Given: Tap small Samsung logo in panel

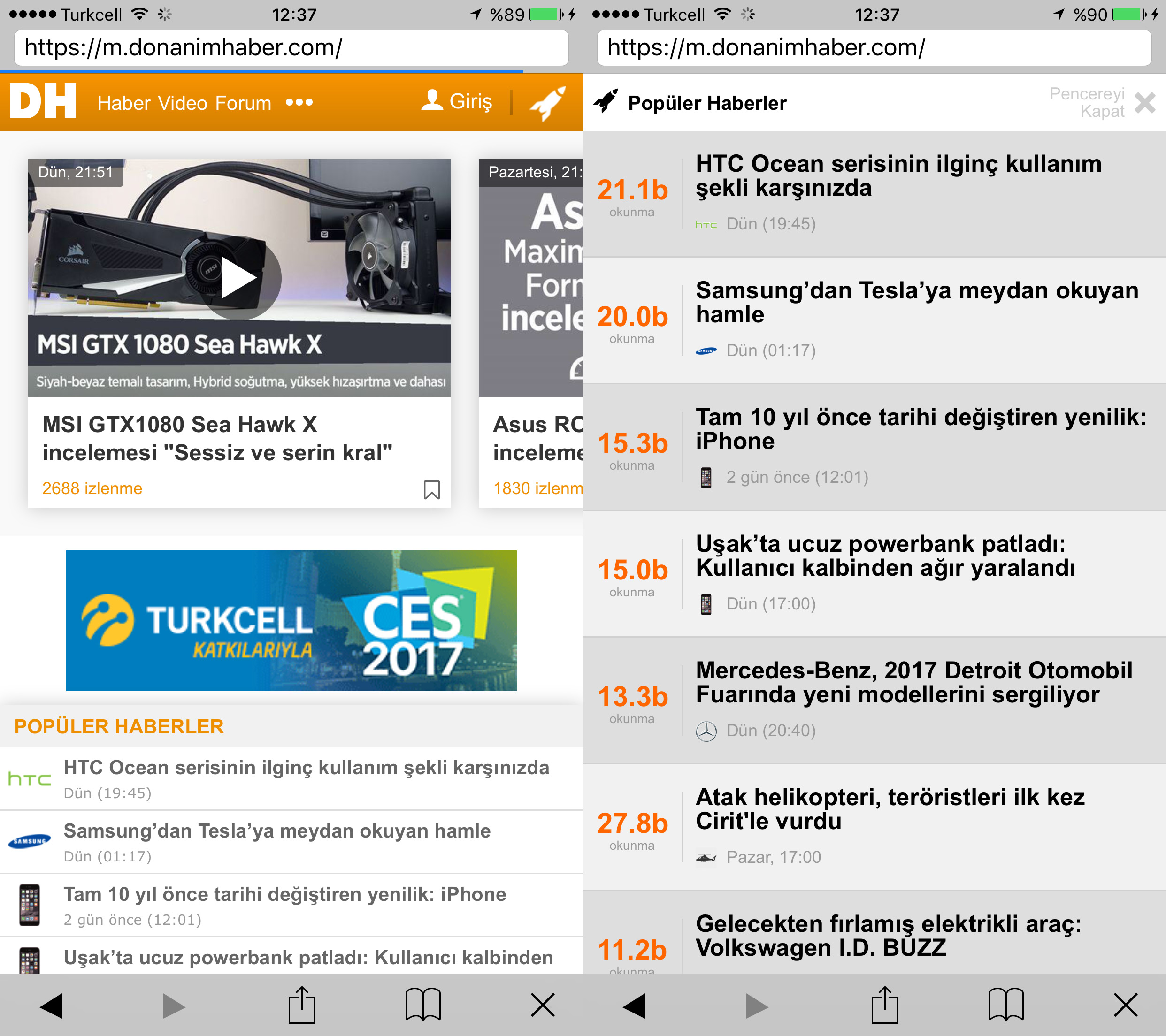Looking at the screenshot, I should pos(706,350).
